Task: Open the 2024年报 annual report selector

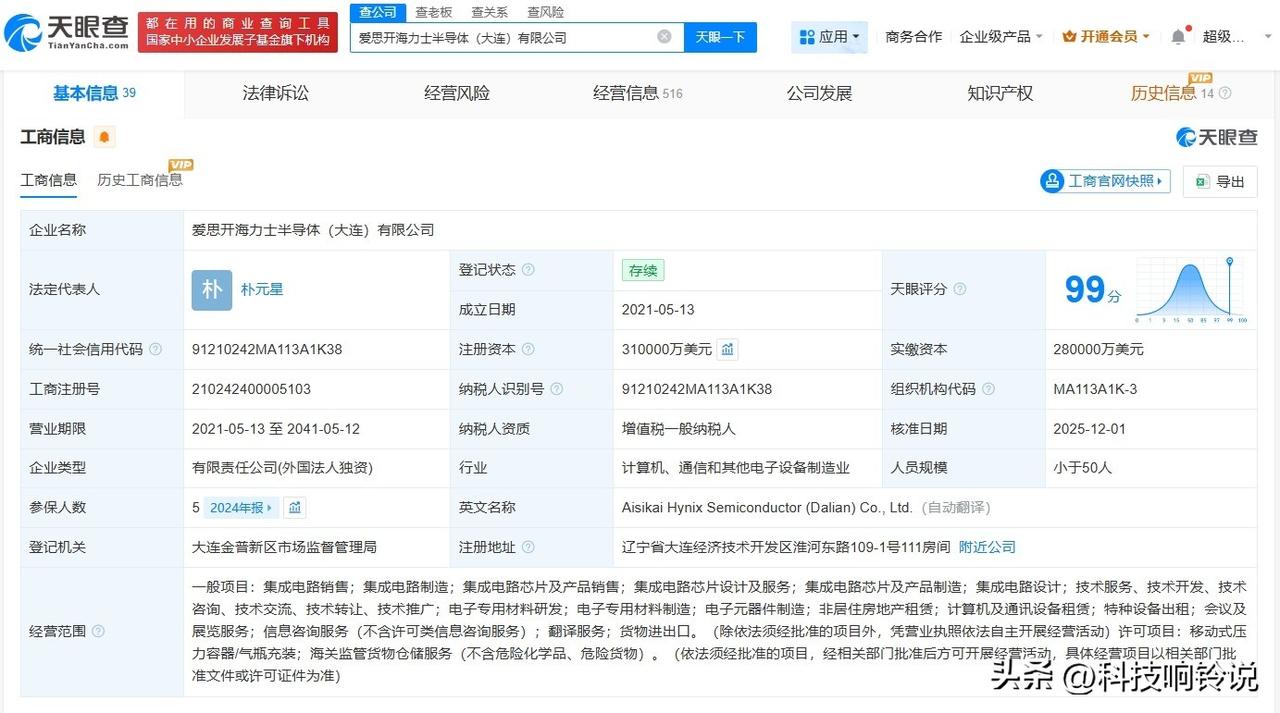Action: tap(241, 507)
